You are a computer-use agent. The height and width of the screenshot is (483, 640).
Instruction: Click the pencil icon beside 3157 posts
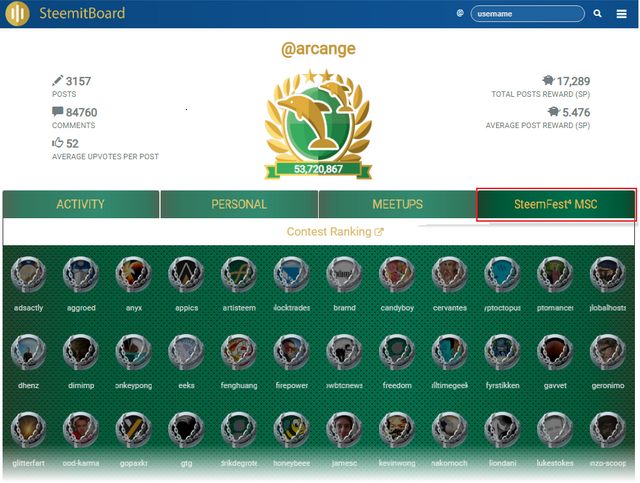(x=58, y=80)
